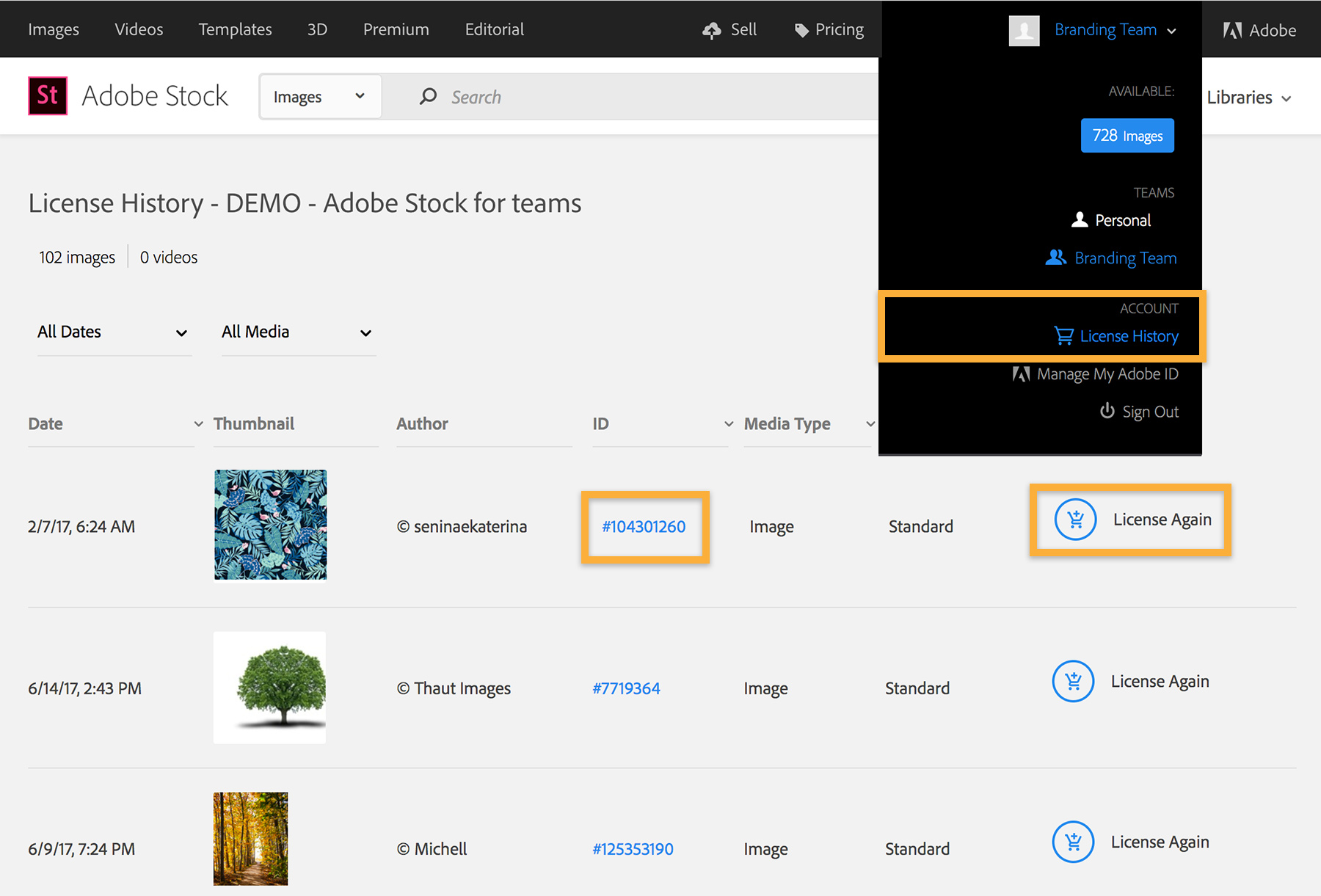Click the License Again cart icon for Michell

(x=1073, y=842)
